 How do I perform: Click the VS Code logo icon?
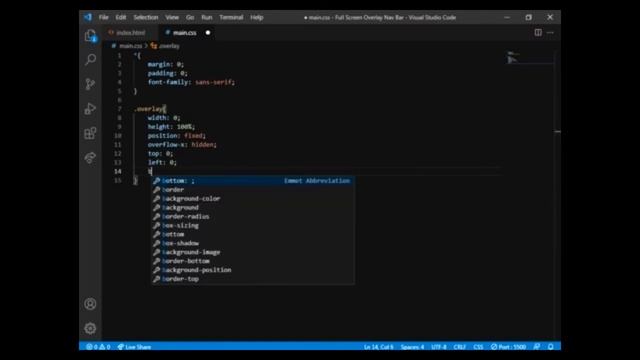88,18
